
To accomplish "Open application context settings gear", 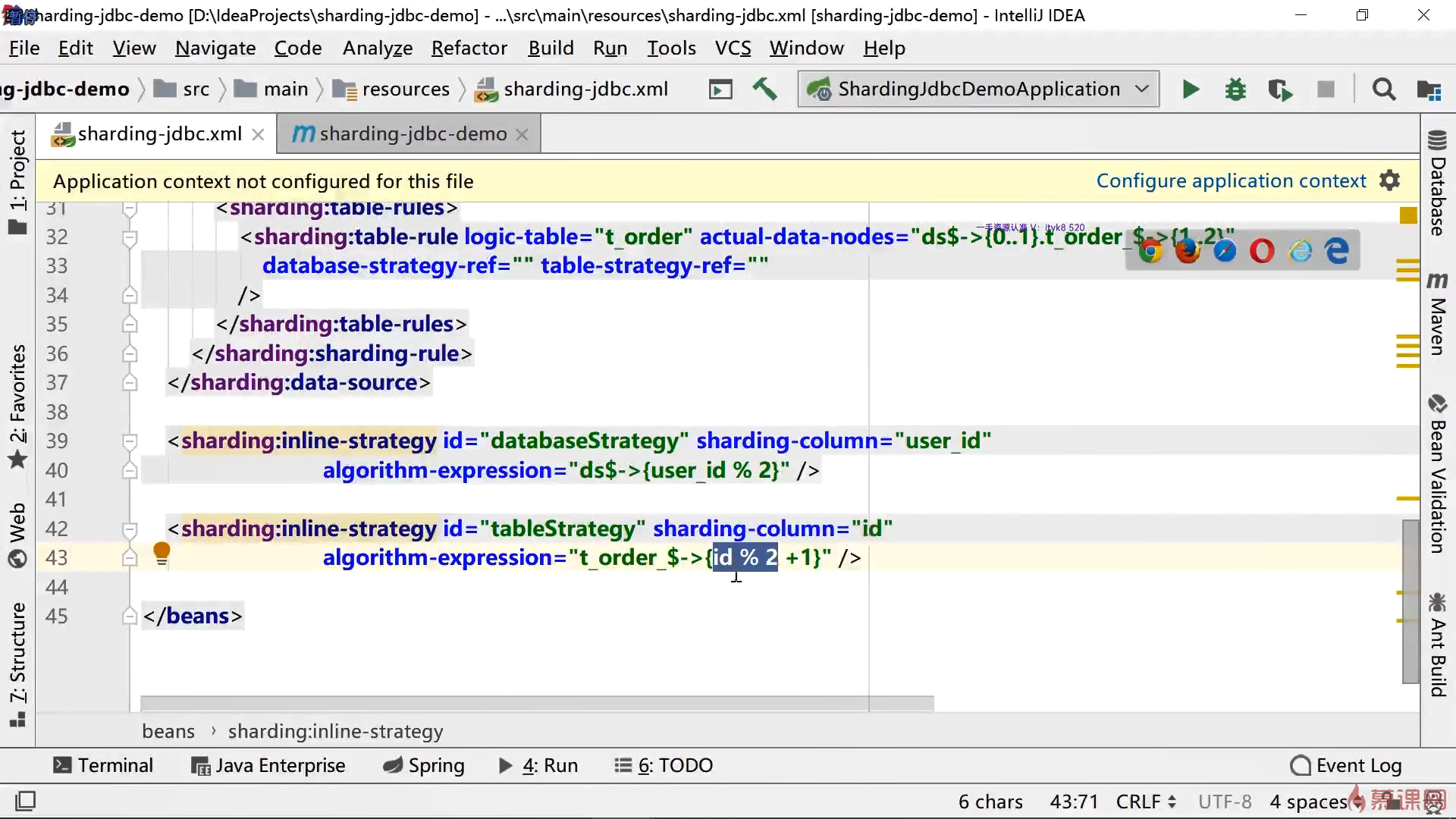I will pos(1389,180).
